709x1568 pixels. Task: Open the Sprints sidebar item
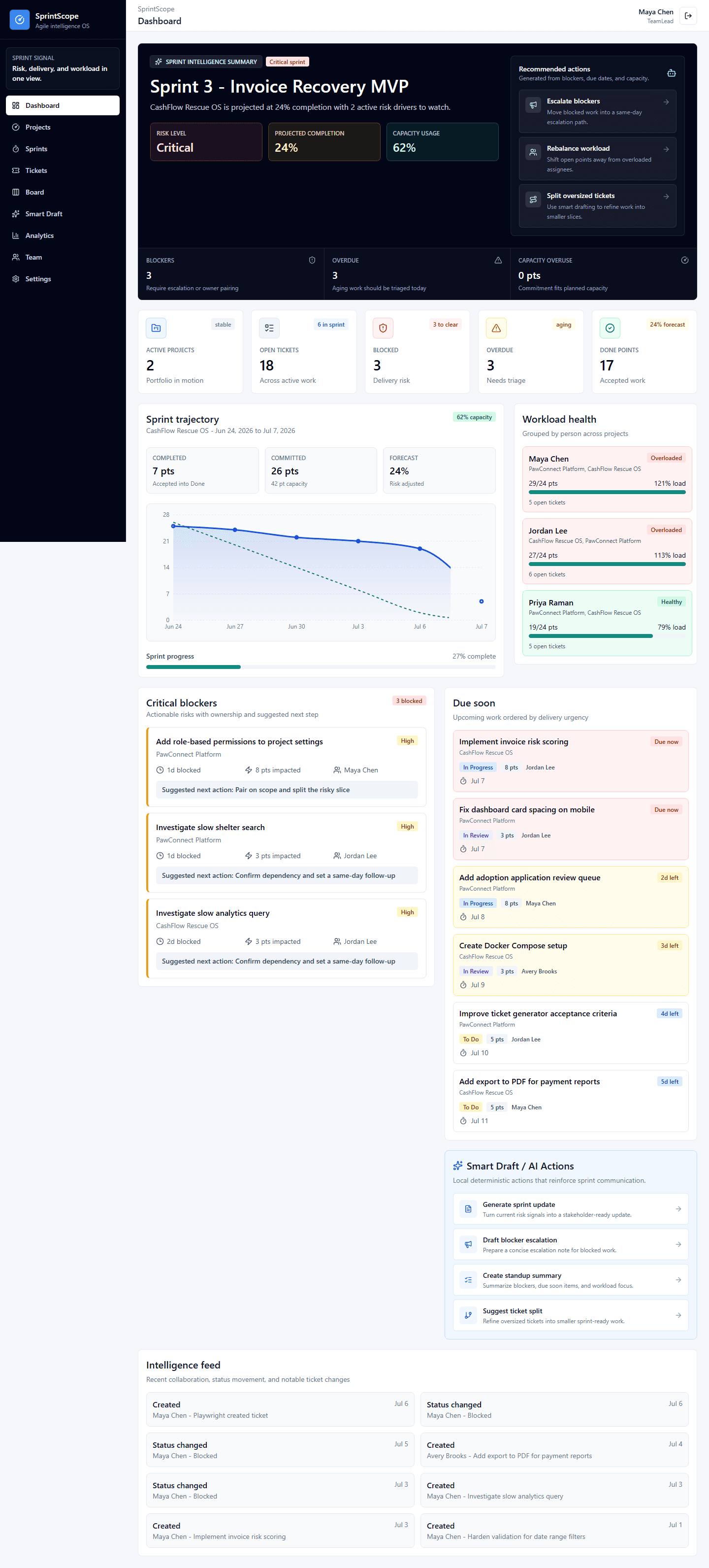tap(63, 148)
